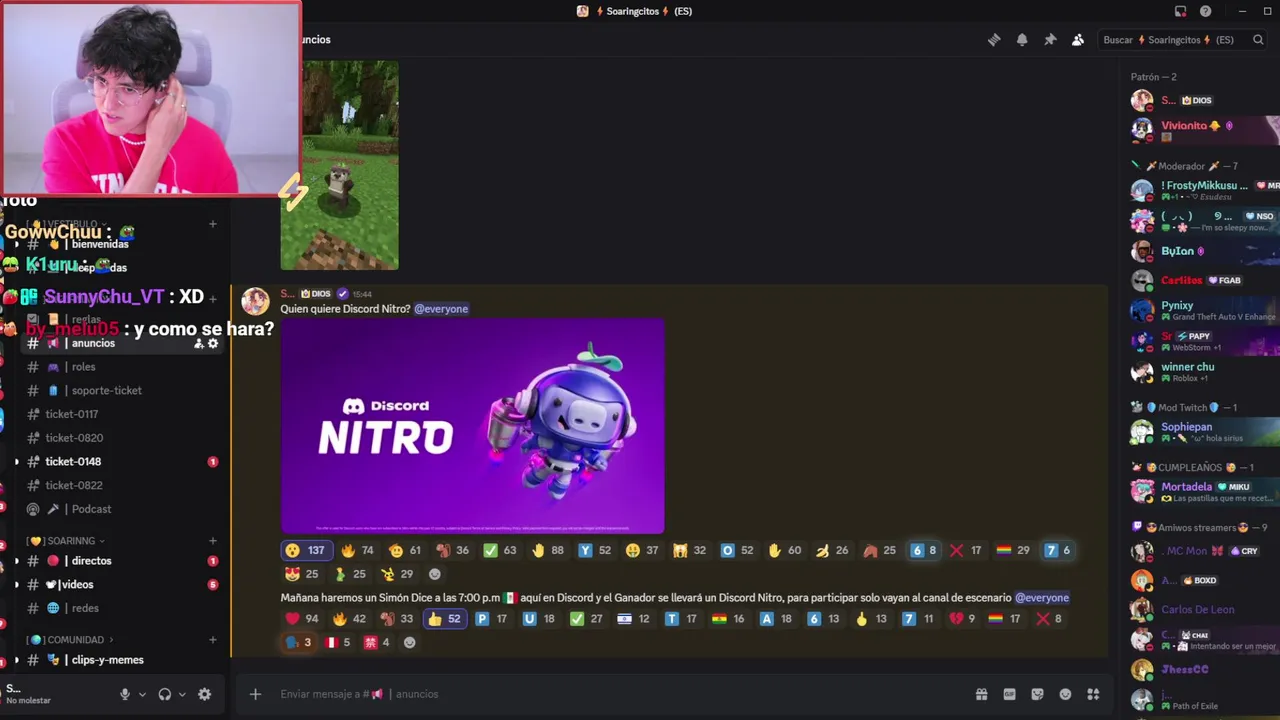Open the gift icon in message bar
The width and height of the screenshot is (1280, 720).
(x=982, y=694)
